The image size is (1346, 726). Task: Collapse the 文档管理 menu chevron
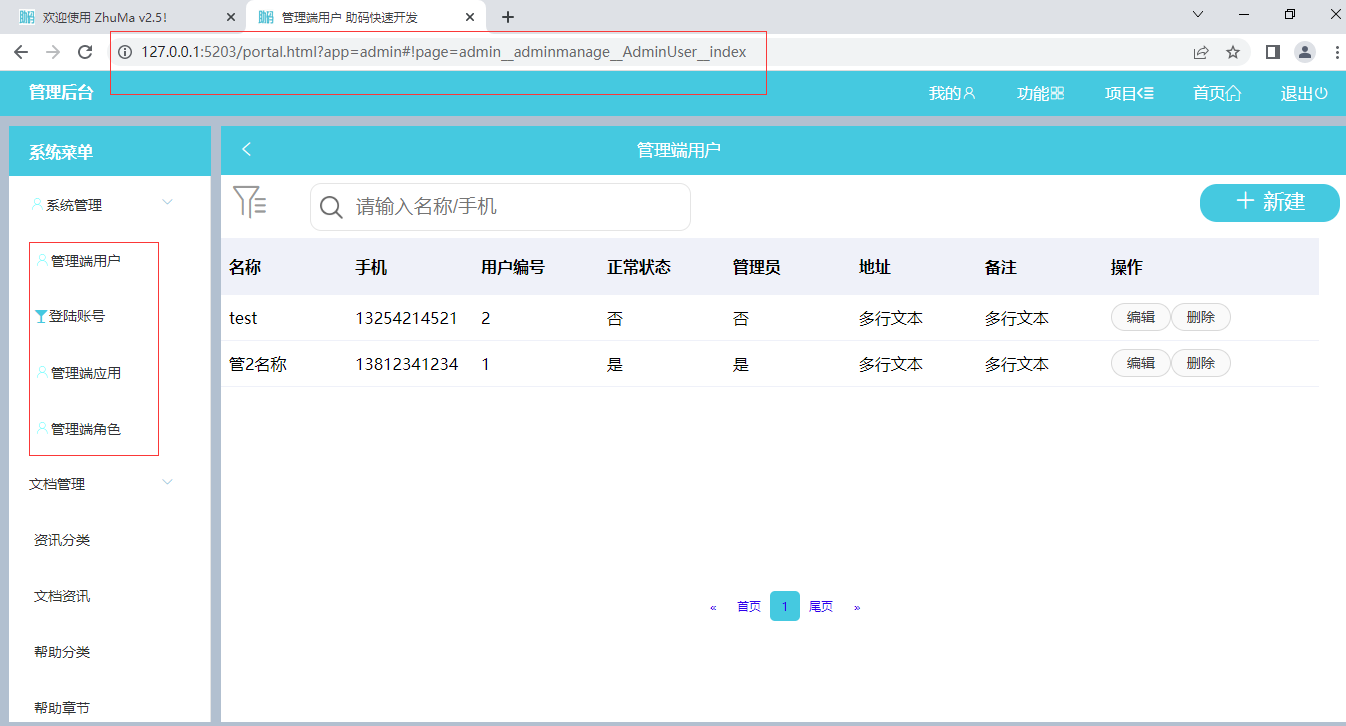coord(167,482)
